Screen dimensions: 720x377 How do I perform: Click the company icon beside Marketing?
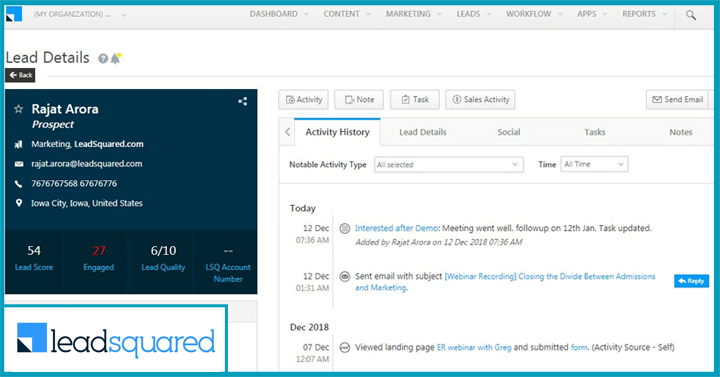point(18,144)
